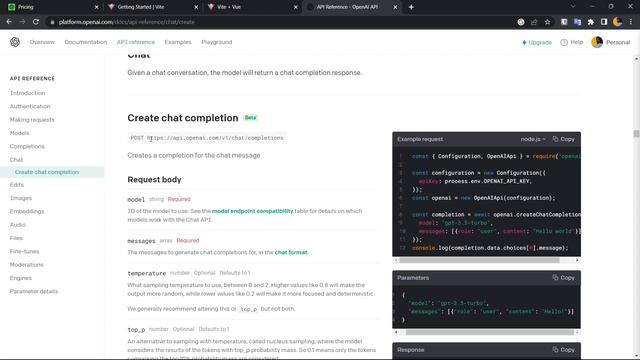Close the Getting Started Vite tab
Screen dimensions: 640x360
tap(196, 7)
